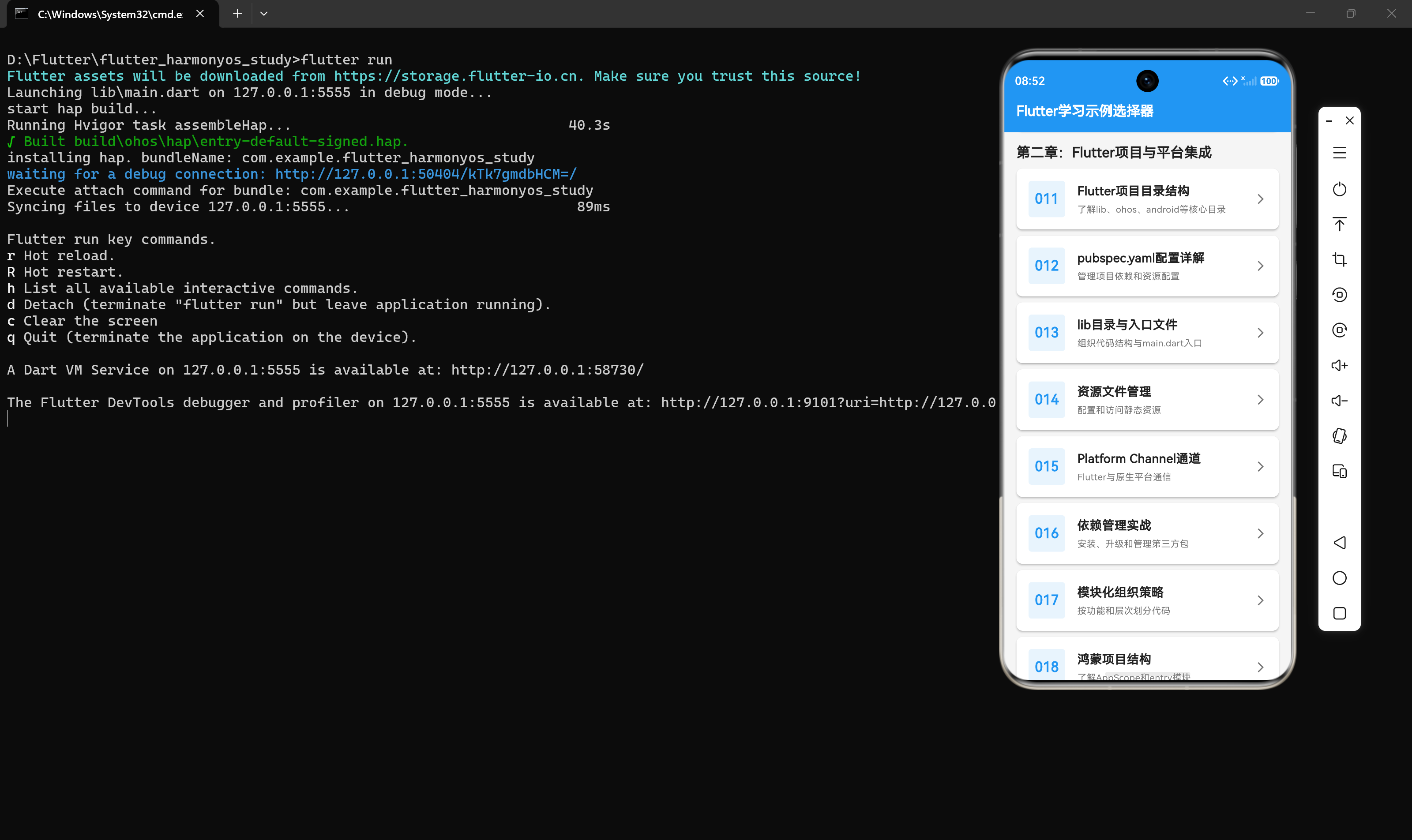
Task: Click the rotate-right icon in emulator toolbar
Action: (1339, 330)
